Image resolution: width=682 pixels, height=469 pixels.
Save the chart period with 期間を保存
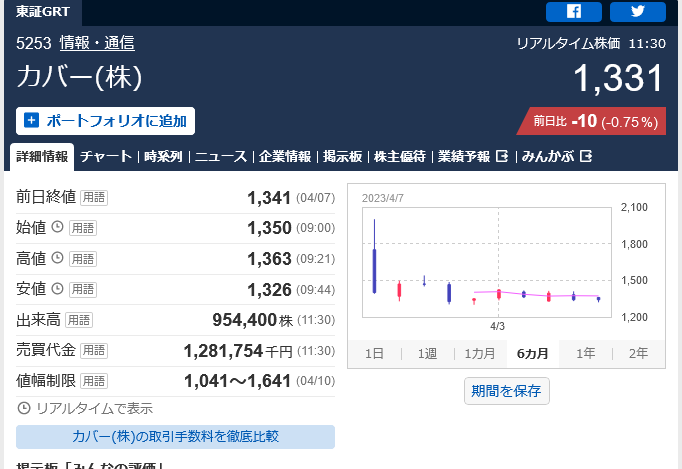507,391
